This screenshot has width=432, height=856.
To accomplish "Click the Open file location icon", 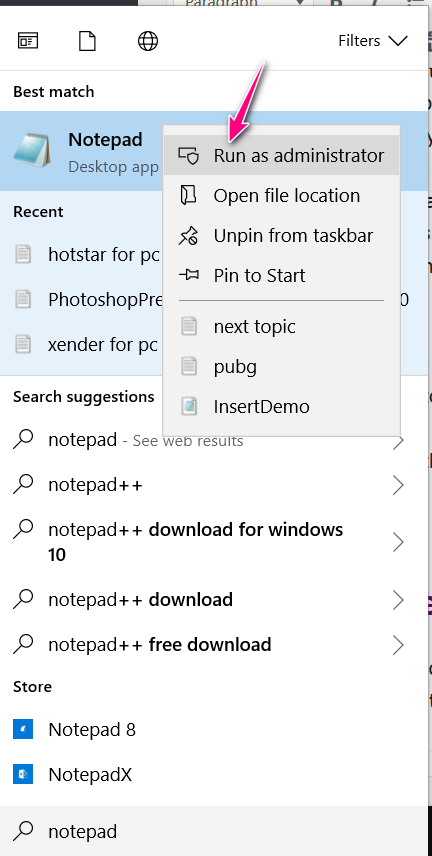I will (188, 195).
